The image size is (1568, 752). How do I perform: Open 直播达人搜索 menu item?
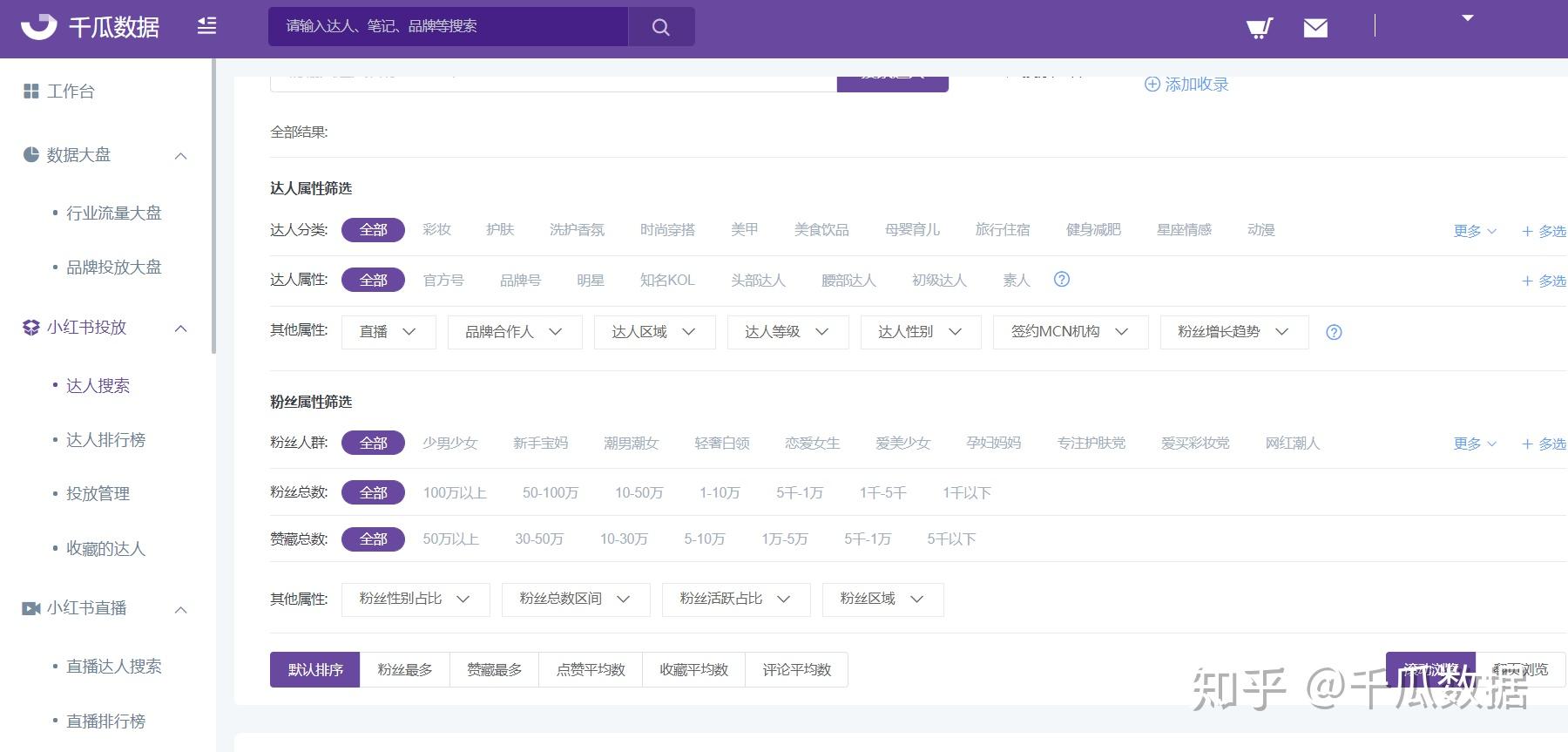114,667
